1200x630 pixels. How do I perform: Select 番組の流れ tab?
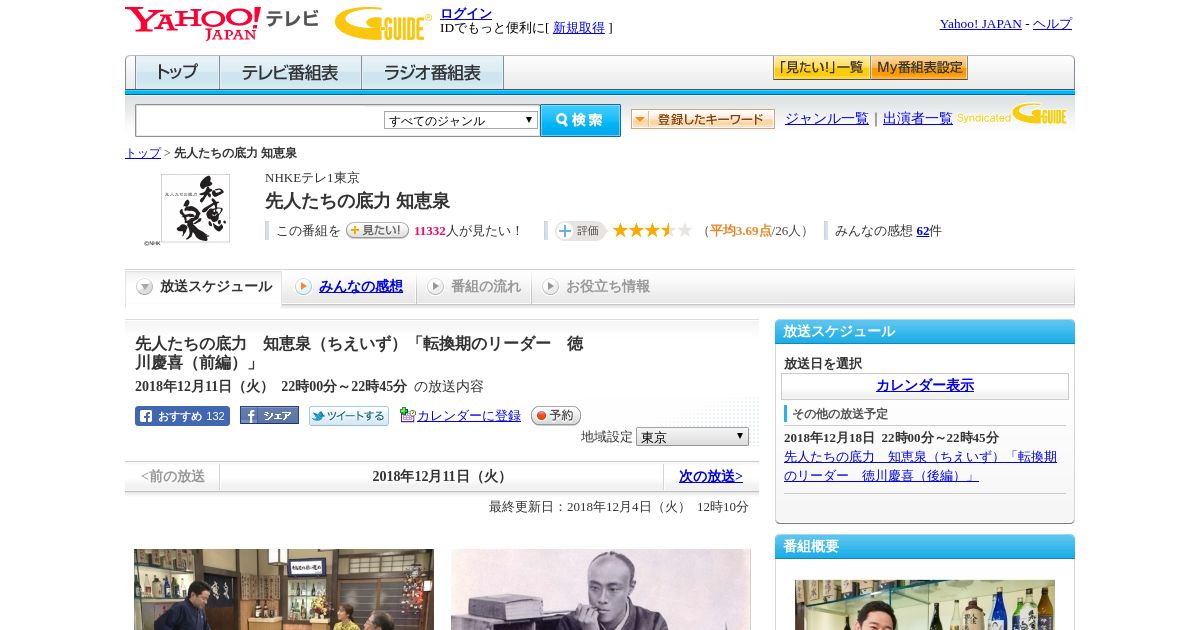[x=474, y=287]
